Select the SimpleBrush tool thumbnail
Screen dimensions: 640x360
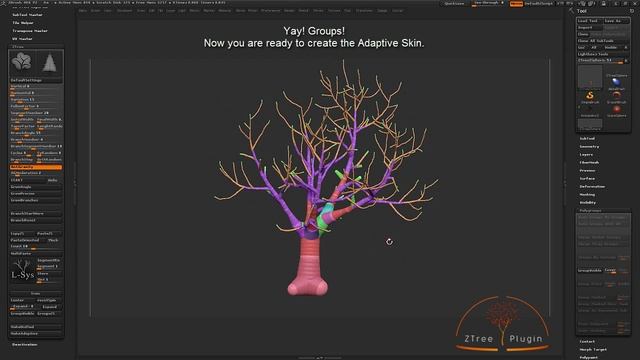pyautogui.click(x=590, y=97)
